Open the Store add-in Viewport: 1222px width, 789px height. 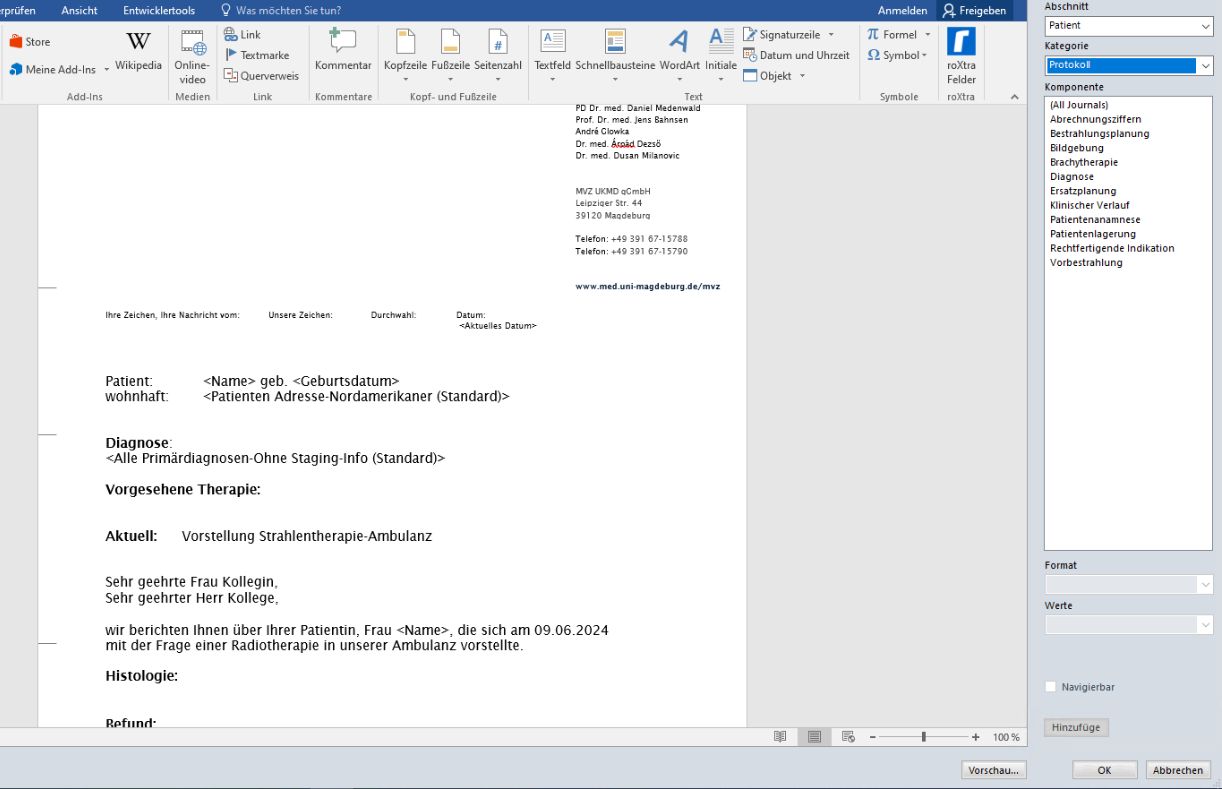(x=30, y=42)
